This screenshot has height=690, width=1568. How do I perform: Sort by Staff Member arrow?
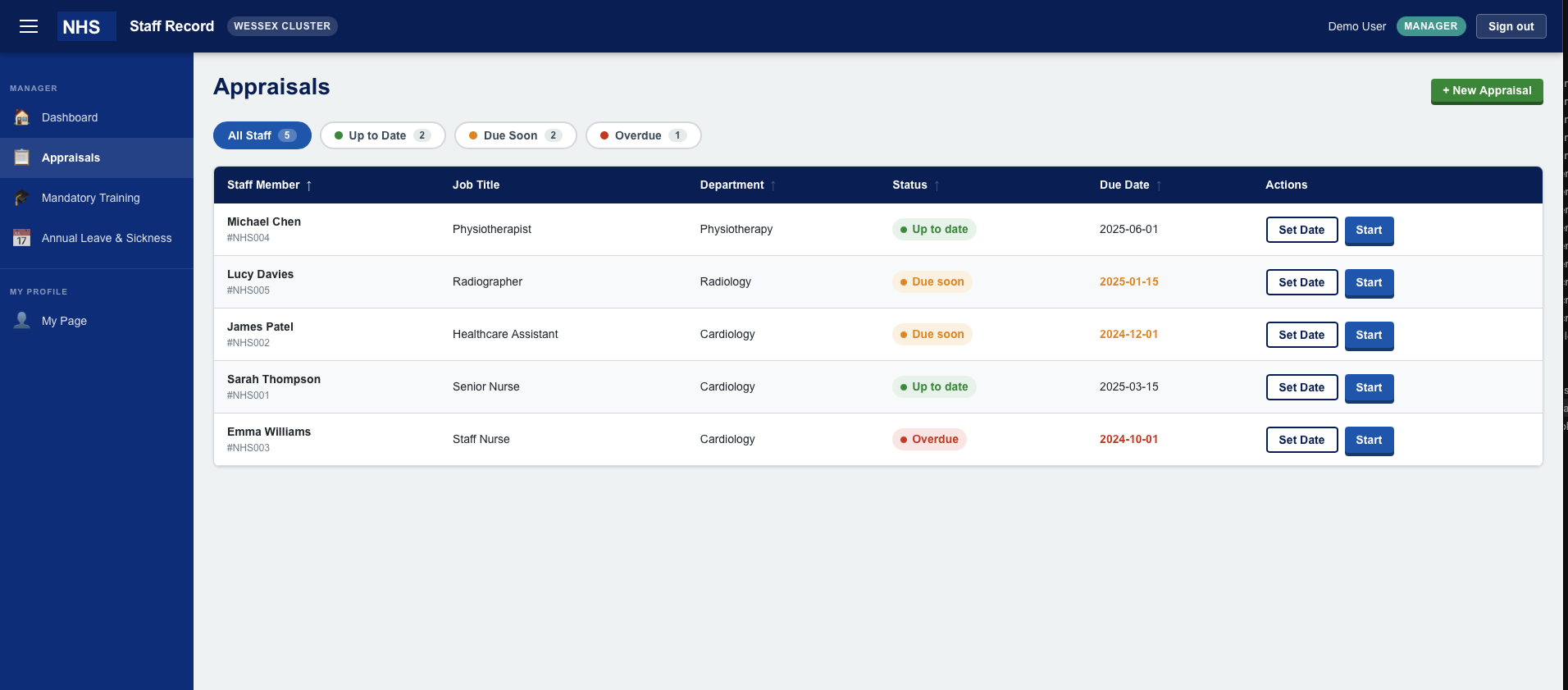(x=309, y=185)
